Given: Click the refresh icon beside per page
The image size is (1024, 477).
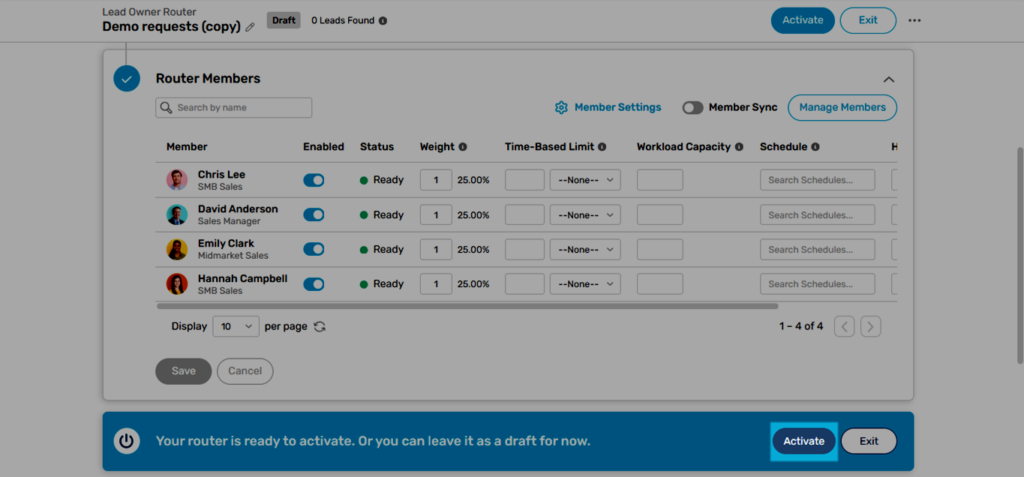Looking at the screenshot, I should pos(320,326).
